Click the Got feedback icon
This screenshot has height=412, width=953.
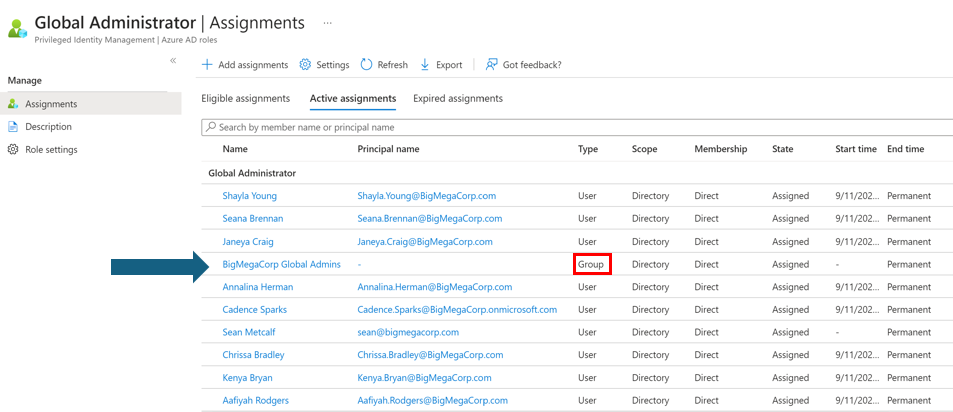point(491,65)
